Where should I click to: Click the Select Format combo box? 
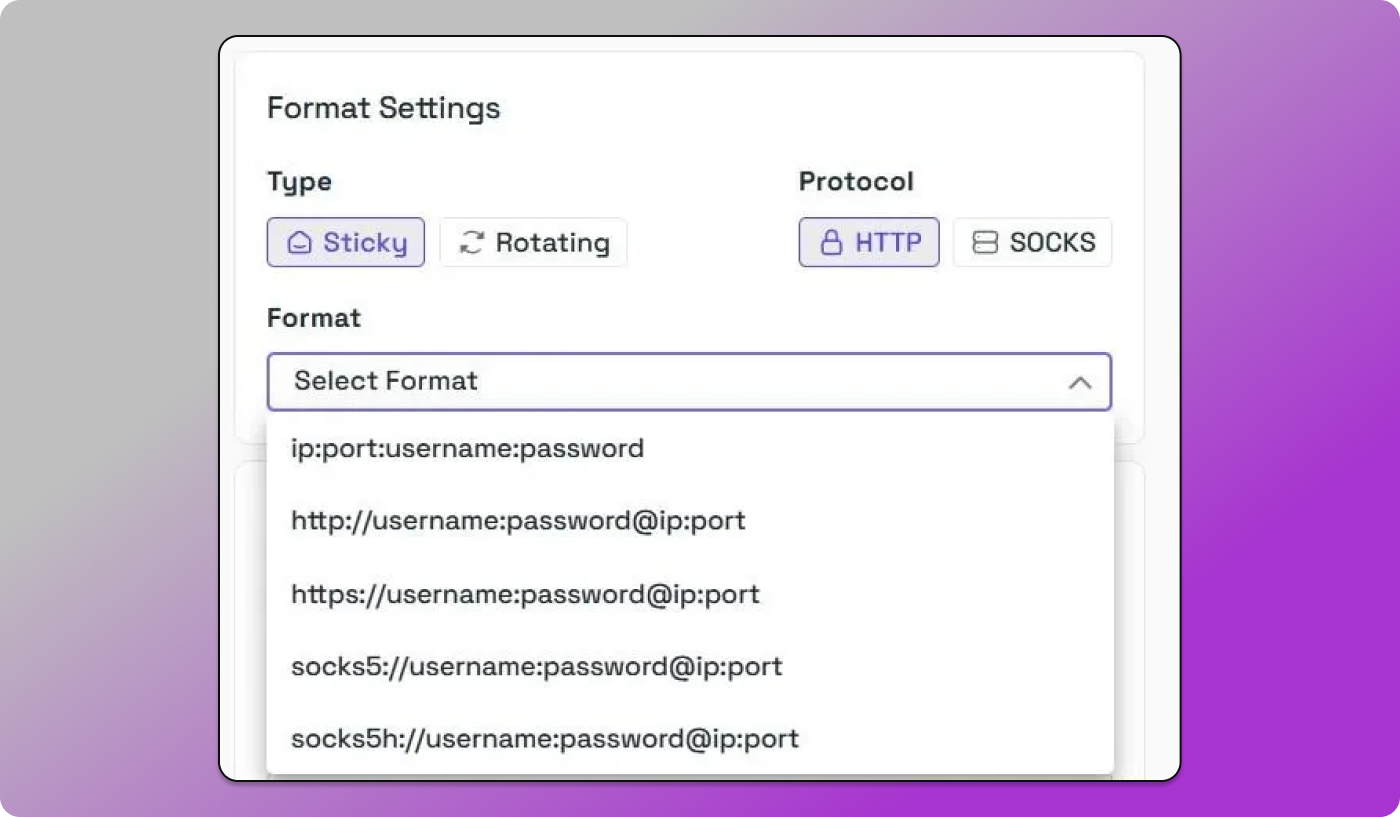pyautogui.click(x=688, y=382)
